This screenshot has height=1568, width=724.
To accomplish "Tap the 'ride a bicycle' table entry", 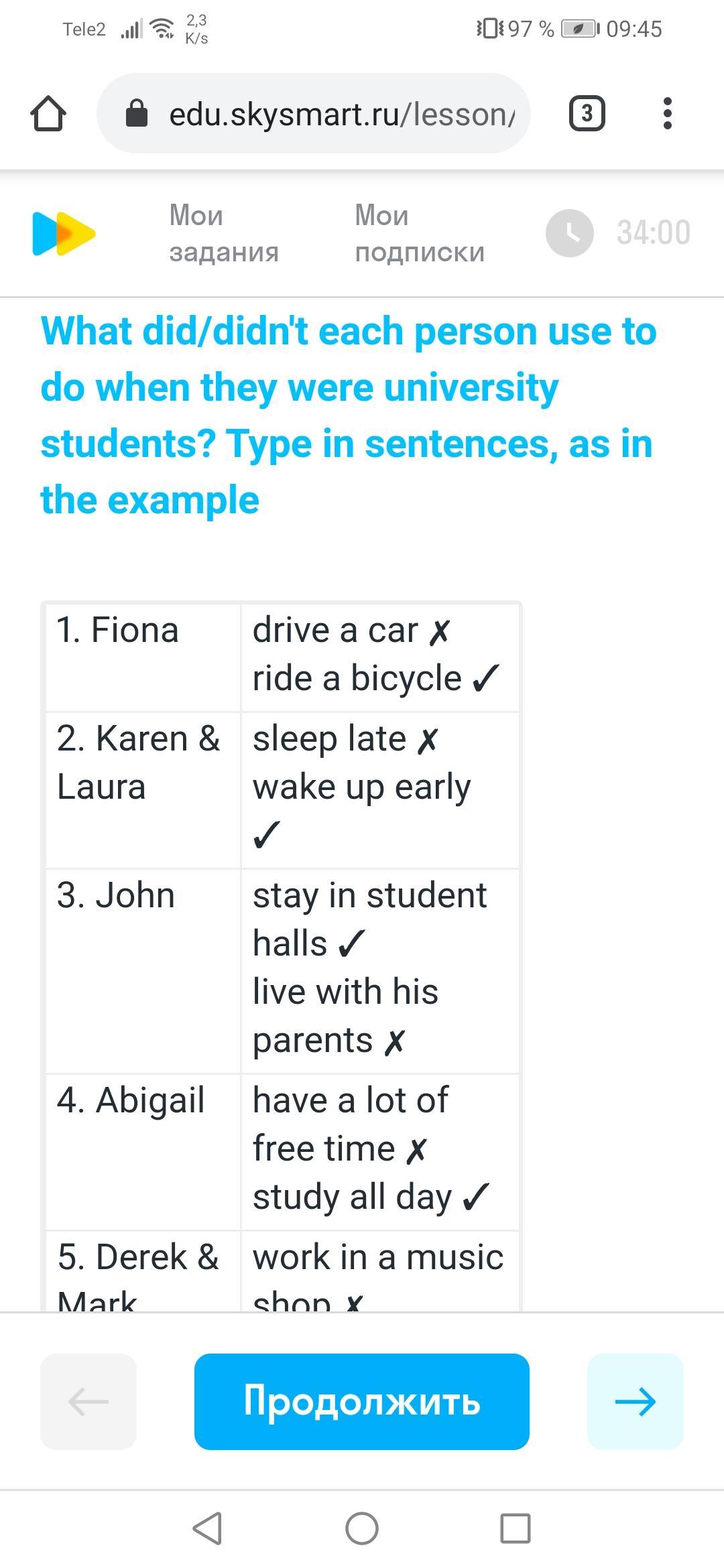I will pyautogui.click(x=357, y=678).
